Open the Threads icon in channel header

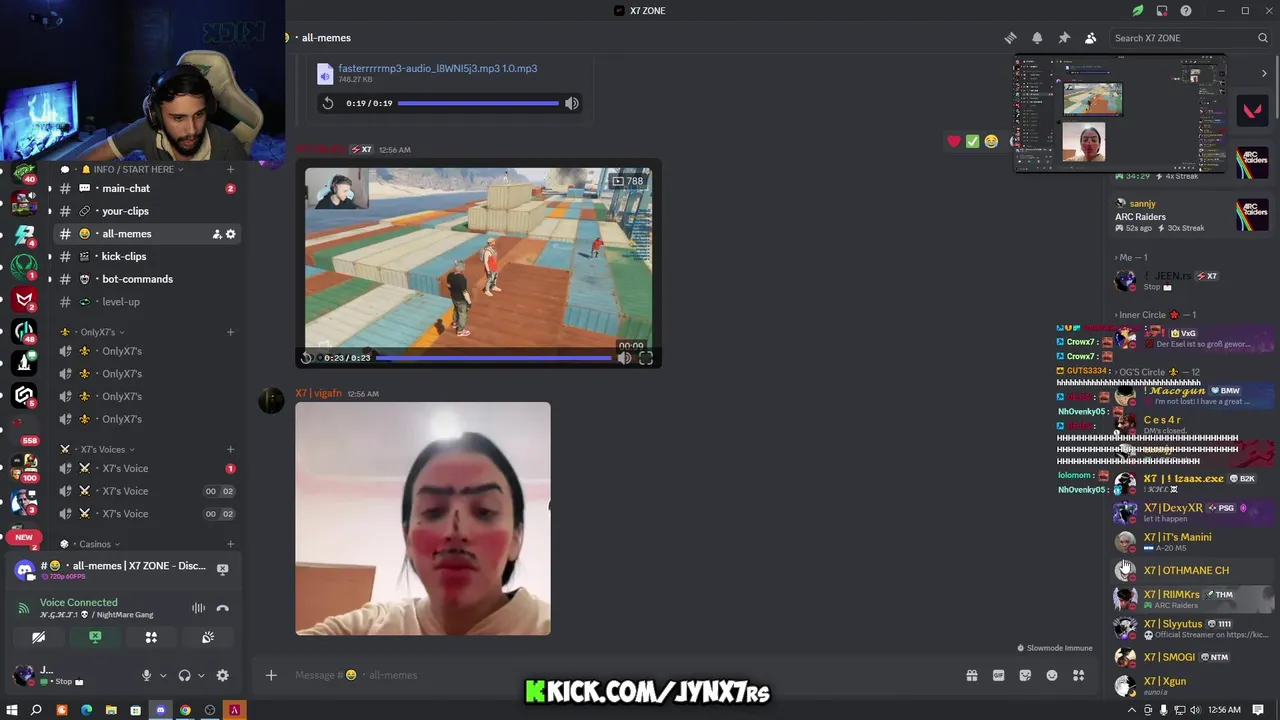[1010, 38]
